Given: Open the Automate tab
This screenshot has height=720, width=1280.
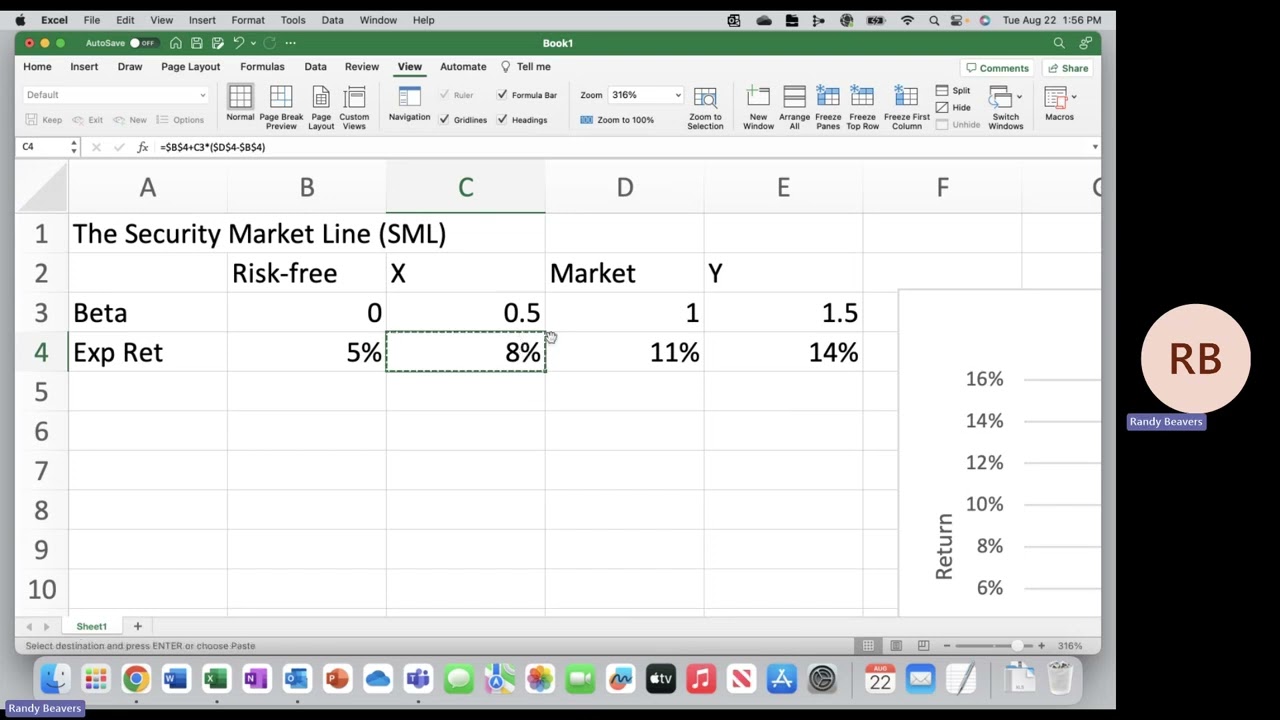Looking at the screenshot, I should tap(463, 67).
